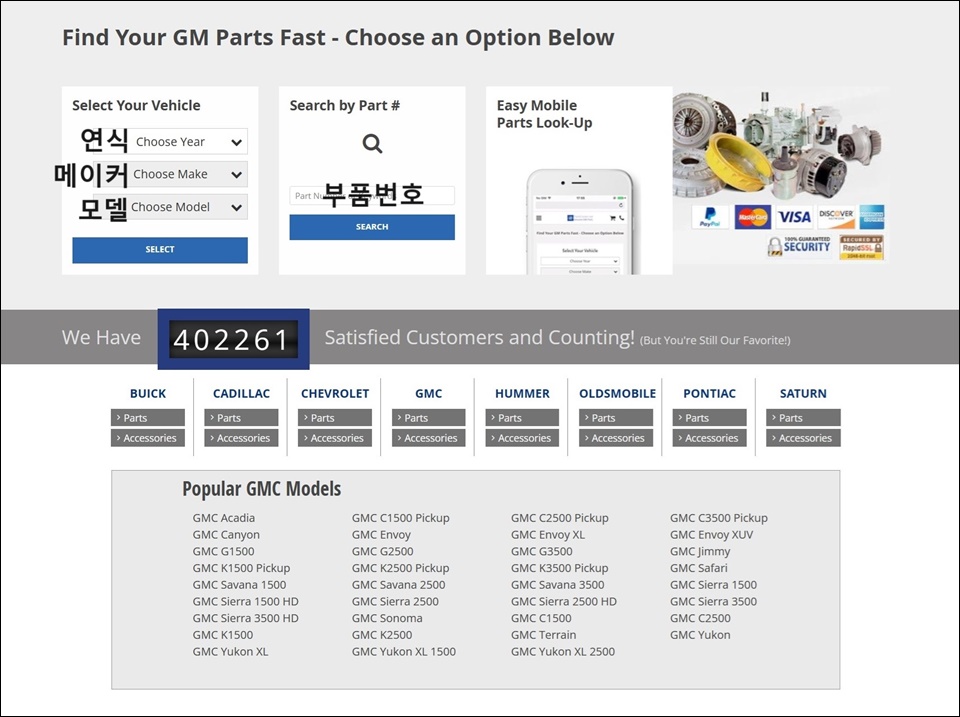Open the GMC Canyon link
The image size is (960, 717).
pyautogui.click(x=226, y=535)
